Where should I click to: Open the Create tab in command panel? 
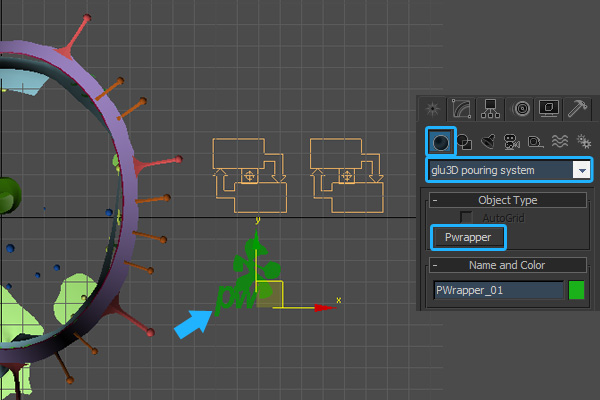433,109
